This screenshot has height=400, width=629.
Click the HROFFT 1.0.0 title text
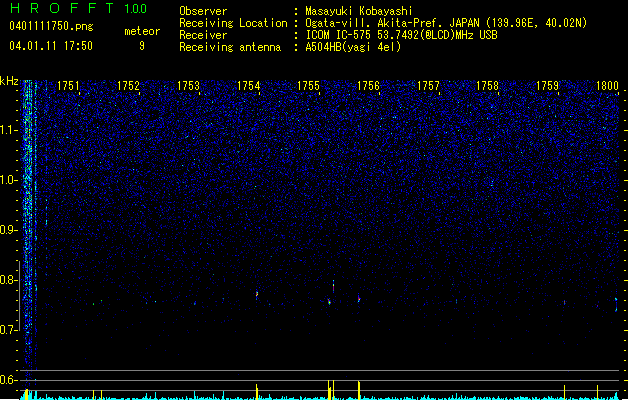click(x=79, y=8)
